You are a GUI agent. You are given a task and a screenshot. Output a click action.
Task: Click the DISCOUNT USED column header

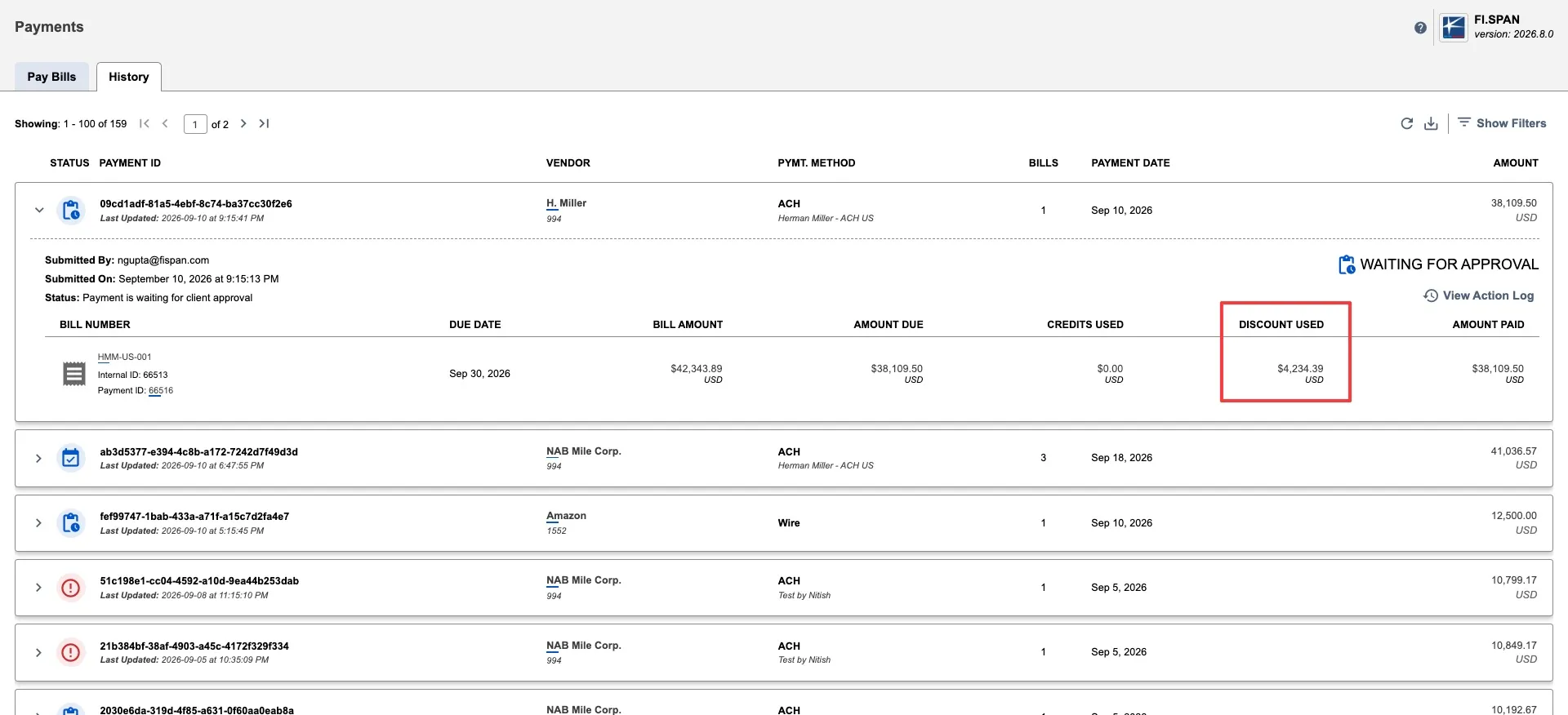[1281, 325]
